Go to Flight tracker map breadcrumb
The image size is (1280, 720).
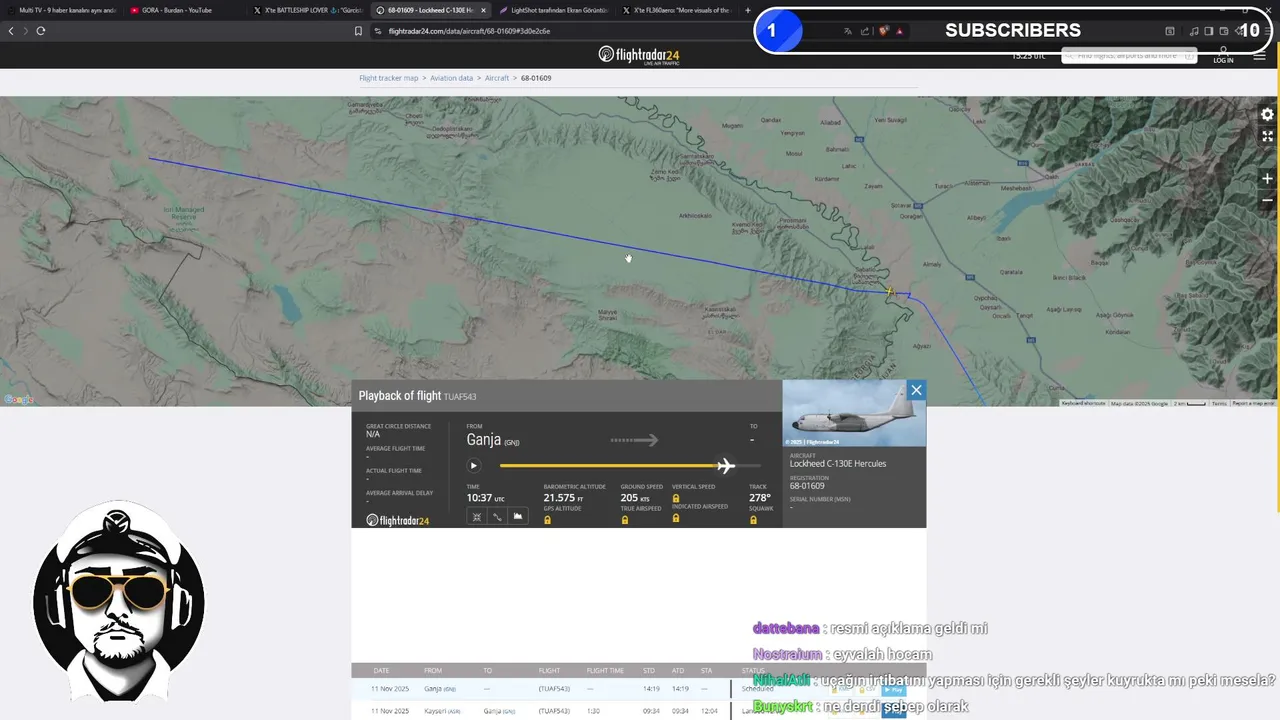point(389,78)
